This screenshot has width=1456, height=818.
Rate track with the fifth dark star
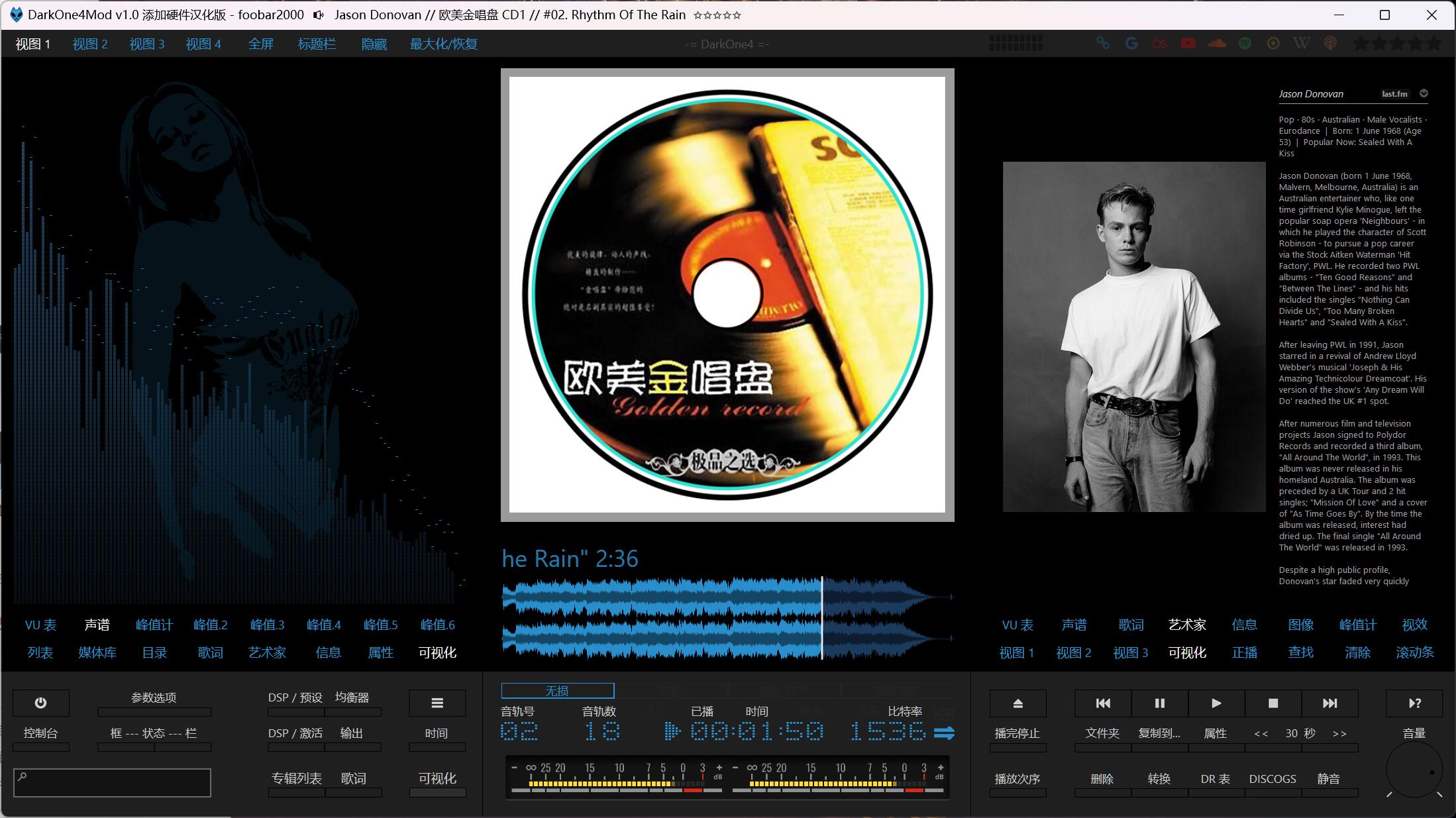point(1434,44)
